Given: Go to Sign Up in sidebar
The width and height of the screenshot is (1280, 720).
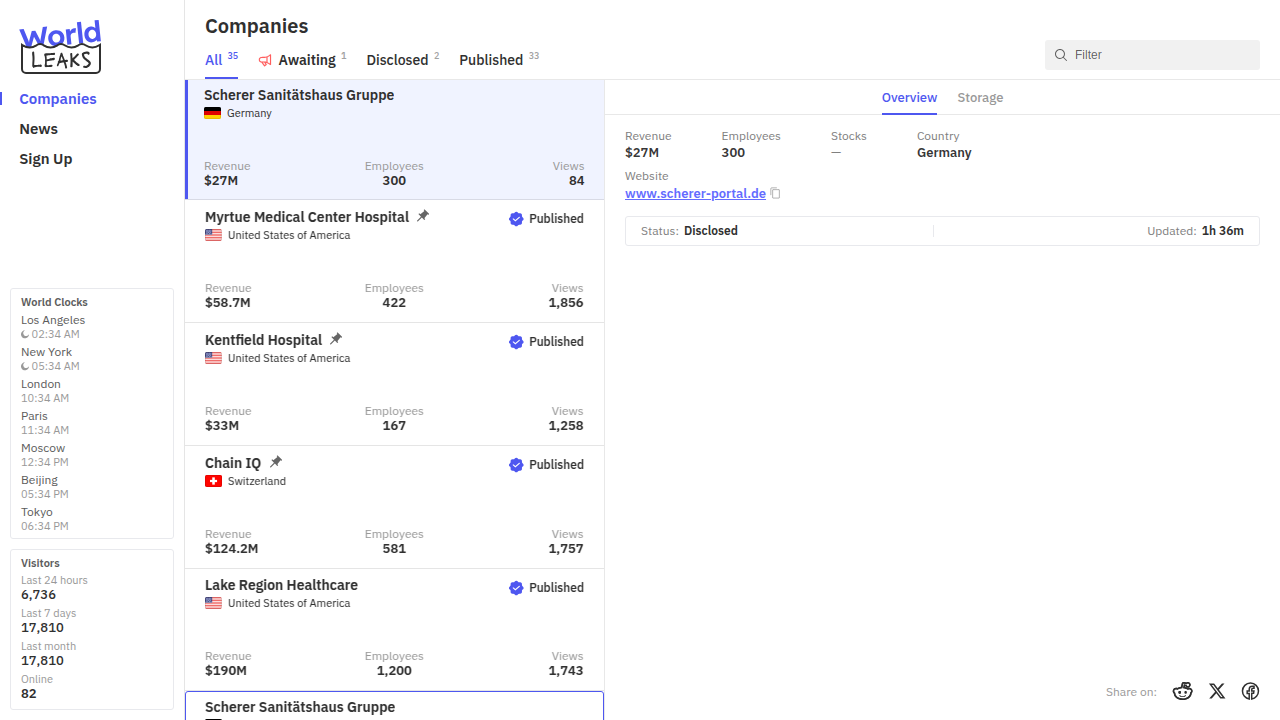Looking at the screenshot, I should (46, 159).
